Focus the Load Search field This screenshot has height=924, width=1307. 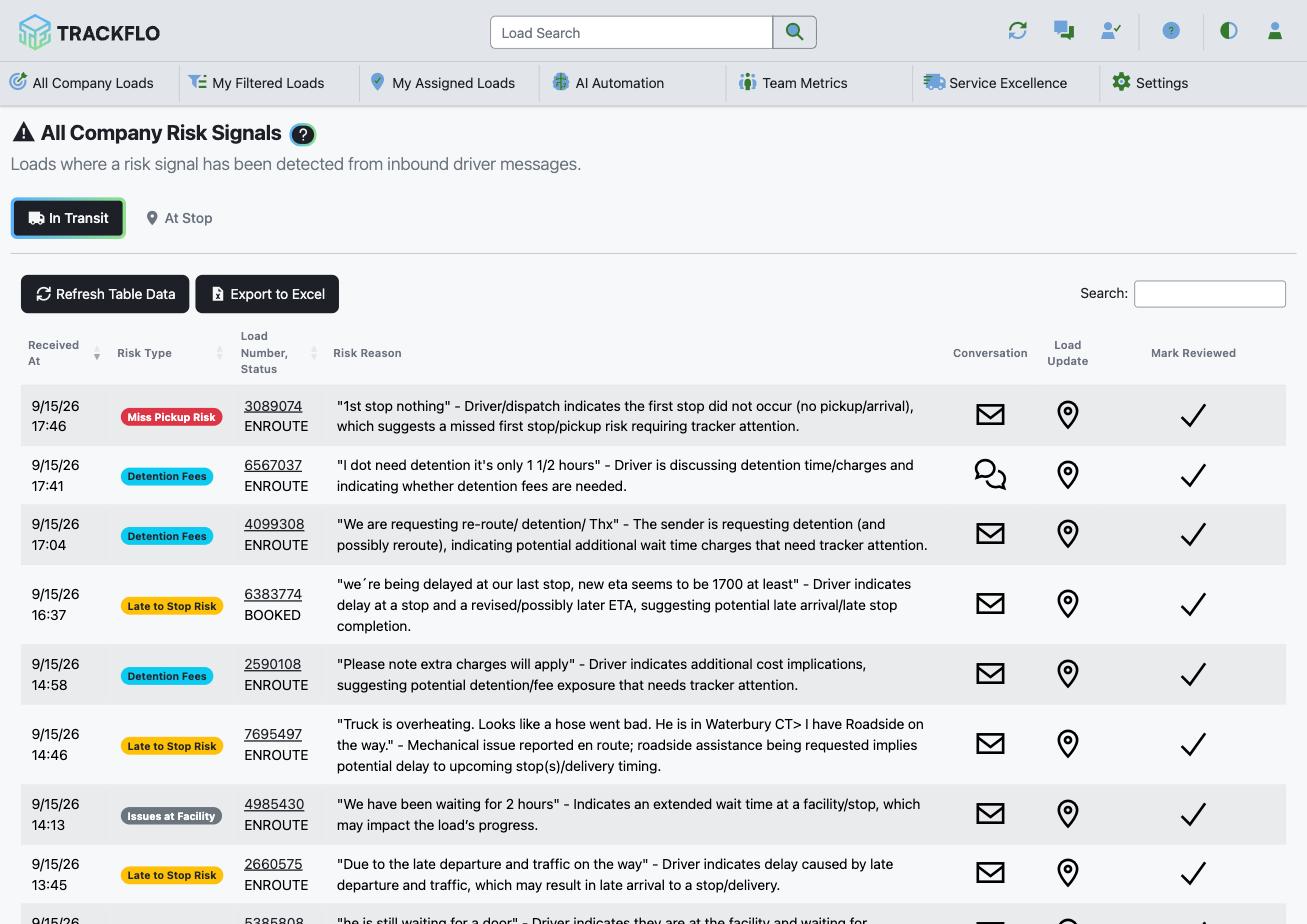[631, 32]
